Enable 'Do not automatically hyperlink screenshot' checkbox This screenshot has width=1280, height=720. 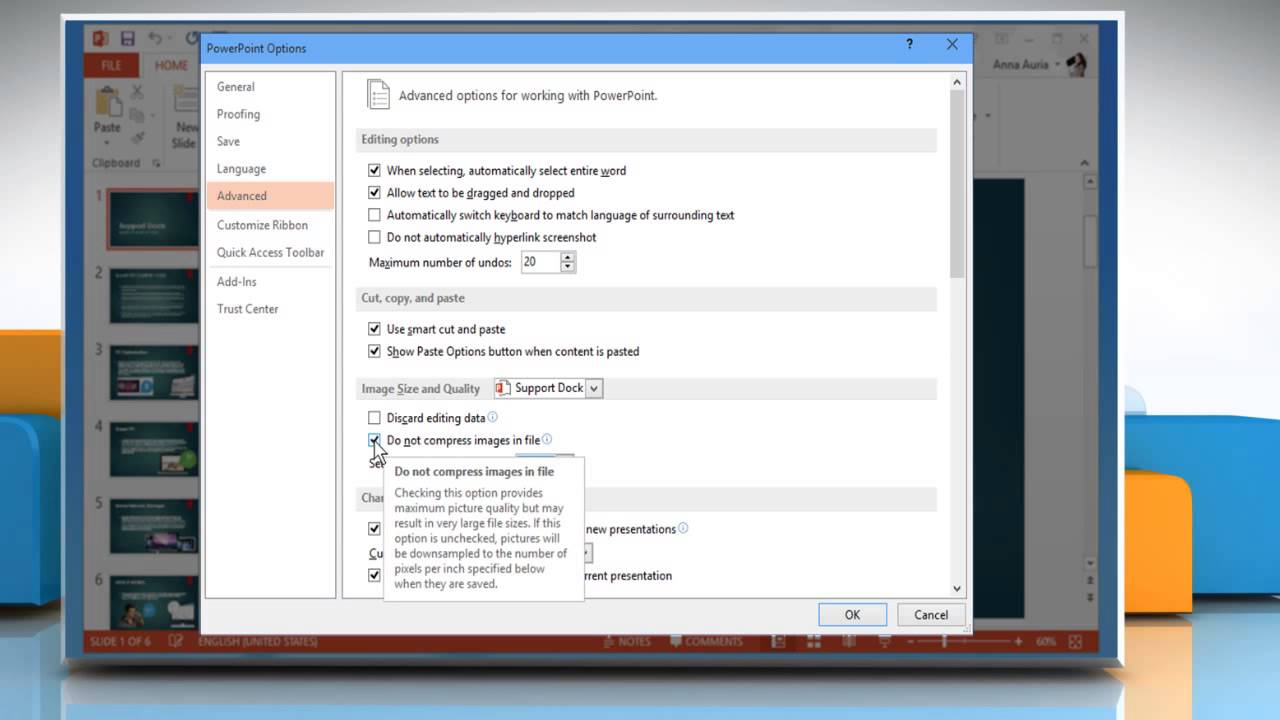click(374, 237)
